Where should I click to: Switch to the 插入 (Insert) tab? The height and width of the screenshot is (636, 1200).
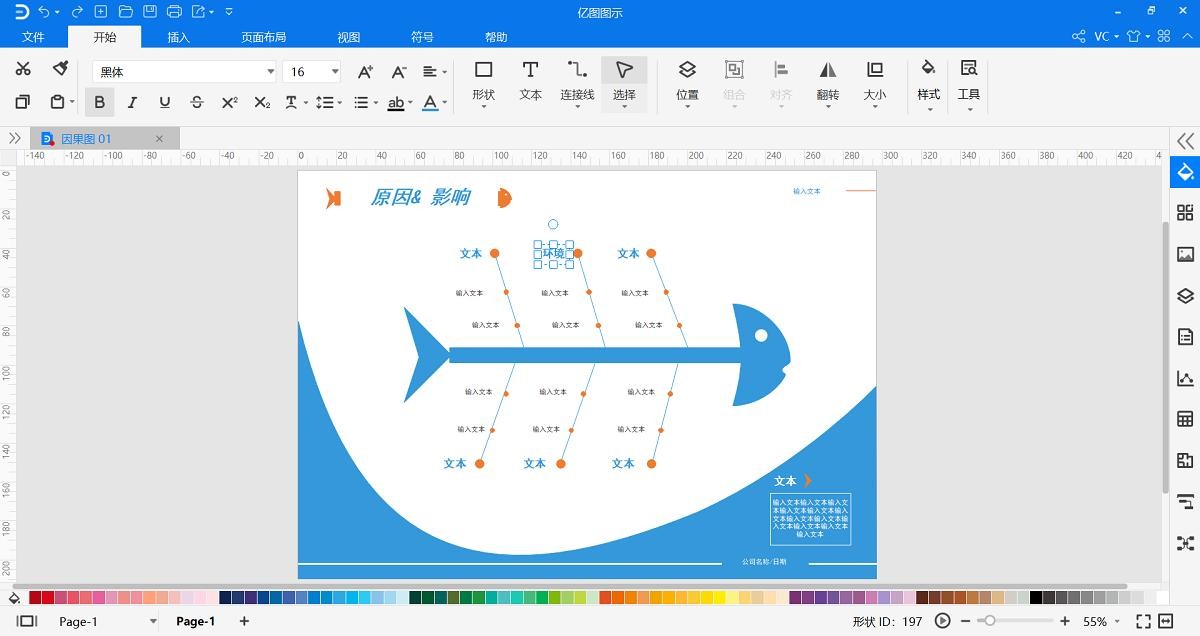178,37
